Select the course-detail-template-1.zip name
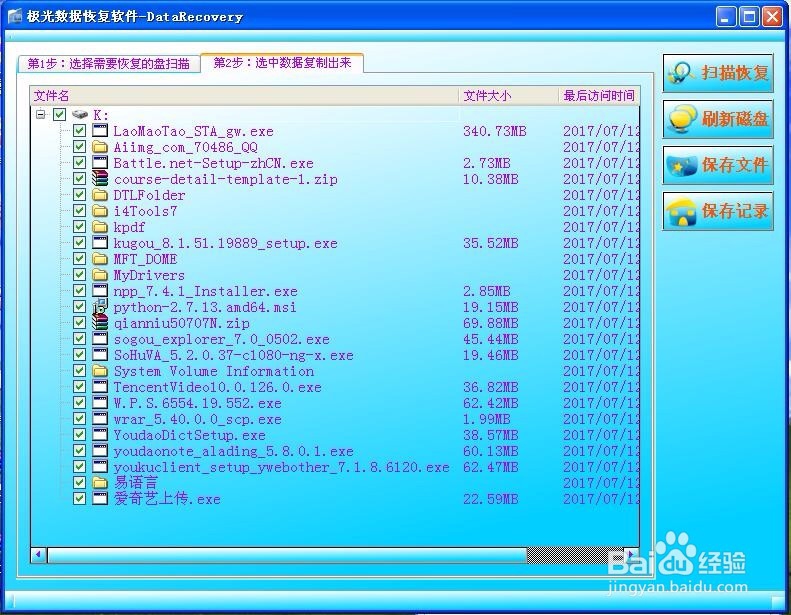The image size is (791, 615). point(225,179)
